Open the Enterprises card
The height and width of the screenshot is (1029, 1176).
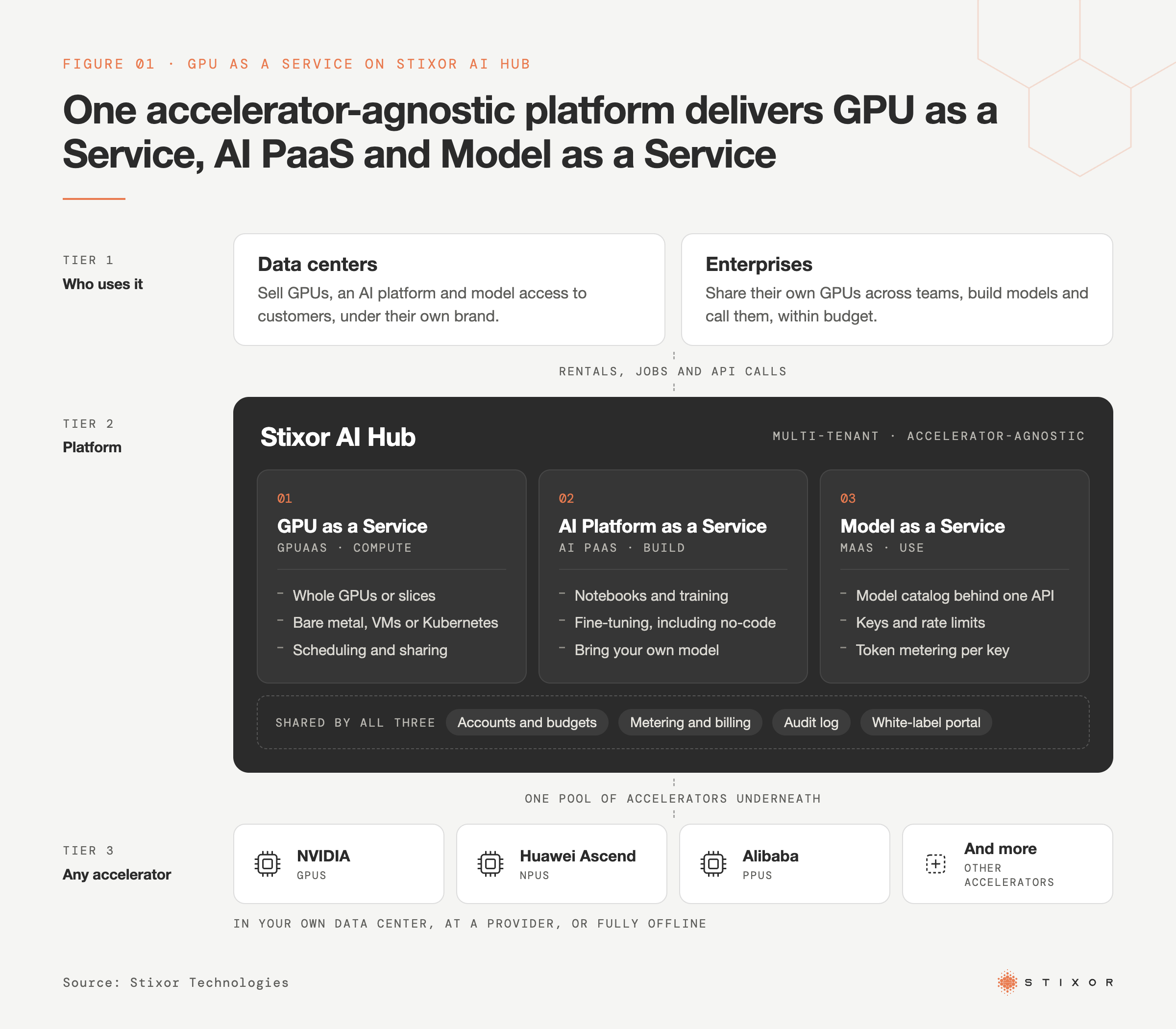pyautogui.click(x=897, y=290)
